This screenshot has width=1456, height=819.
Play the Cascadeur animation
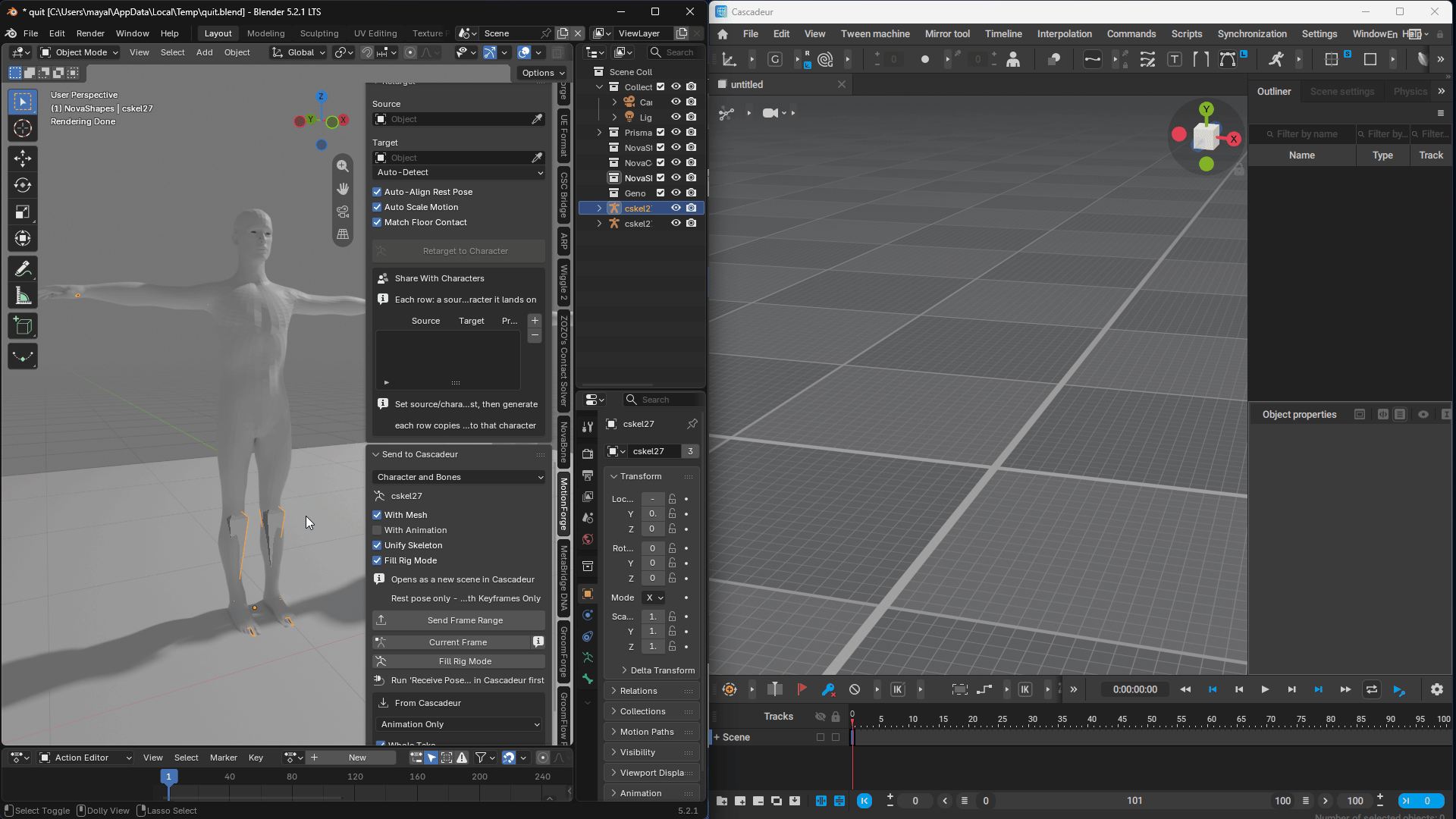1265,689
